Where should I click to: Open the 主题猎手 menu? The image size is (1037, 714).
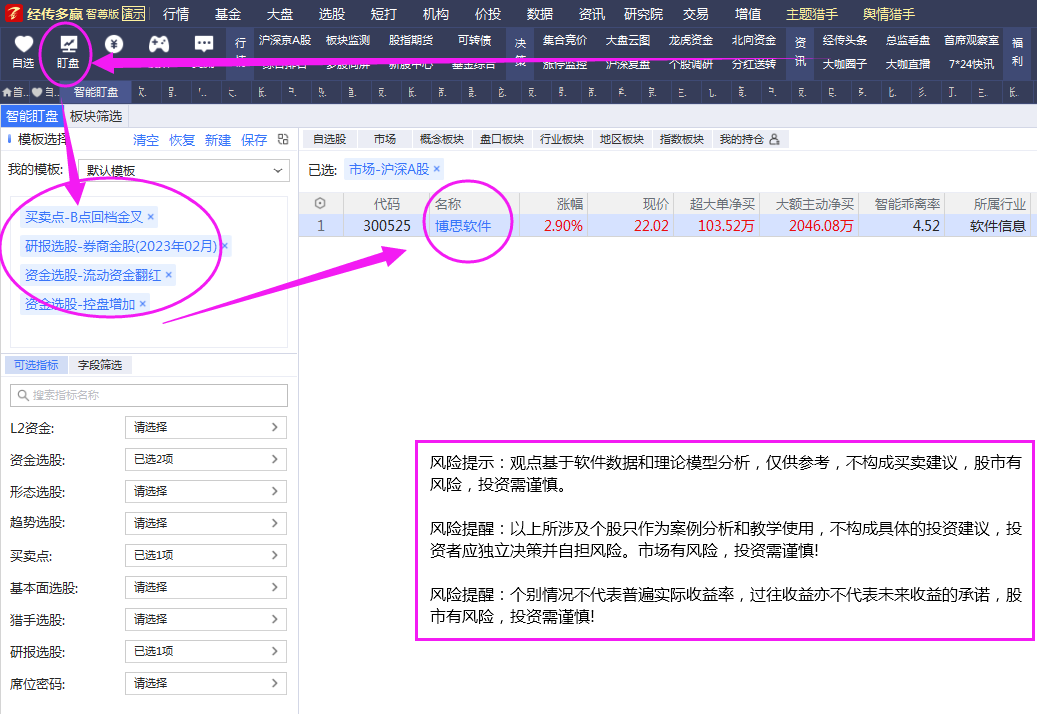point(812,14)
